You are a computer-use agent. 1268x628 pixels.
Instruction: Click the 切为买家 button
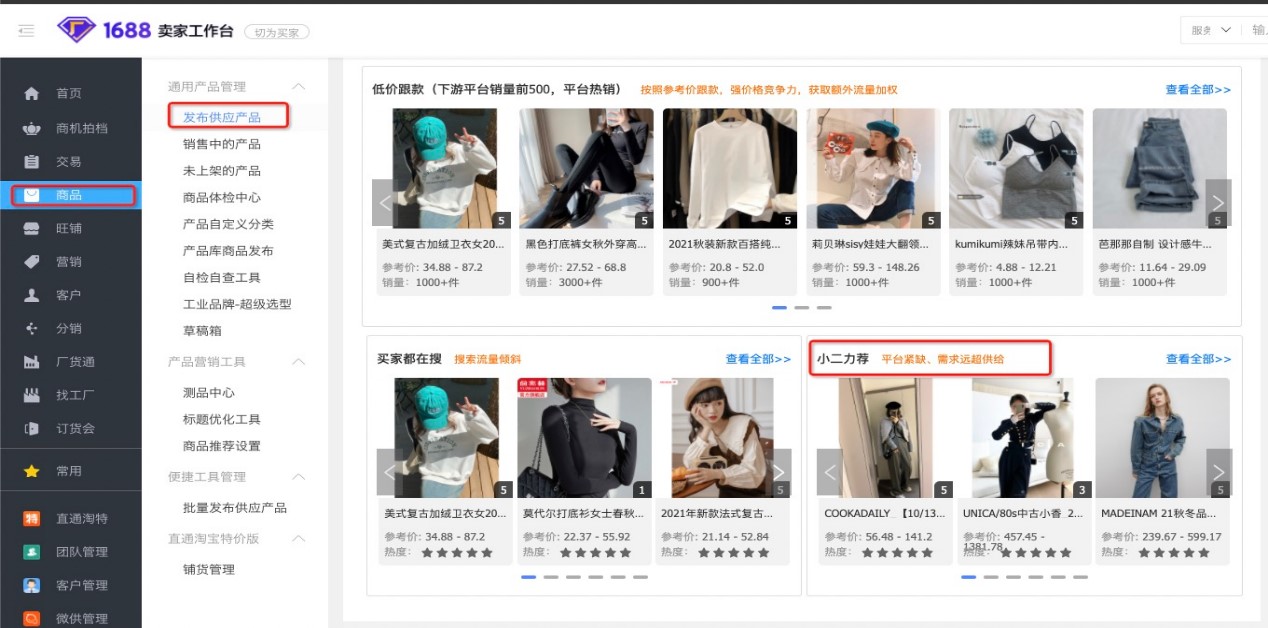(x=277, y=31)
